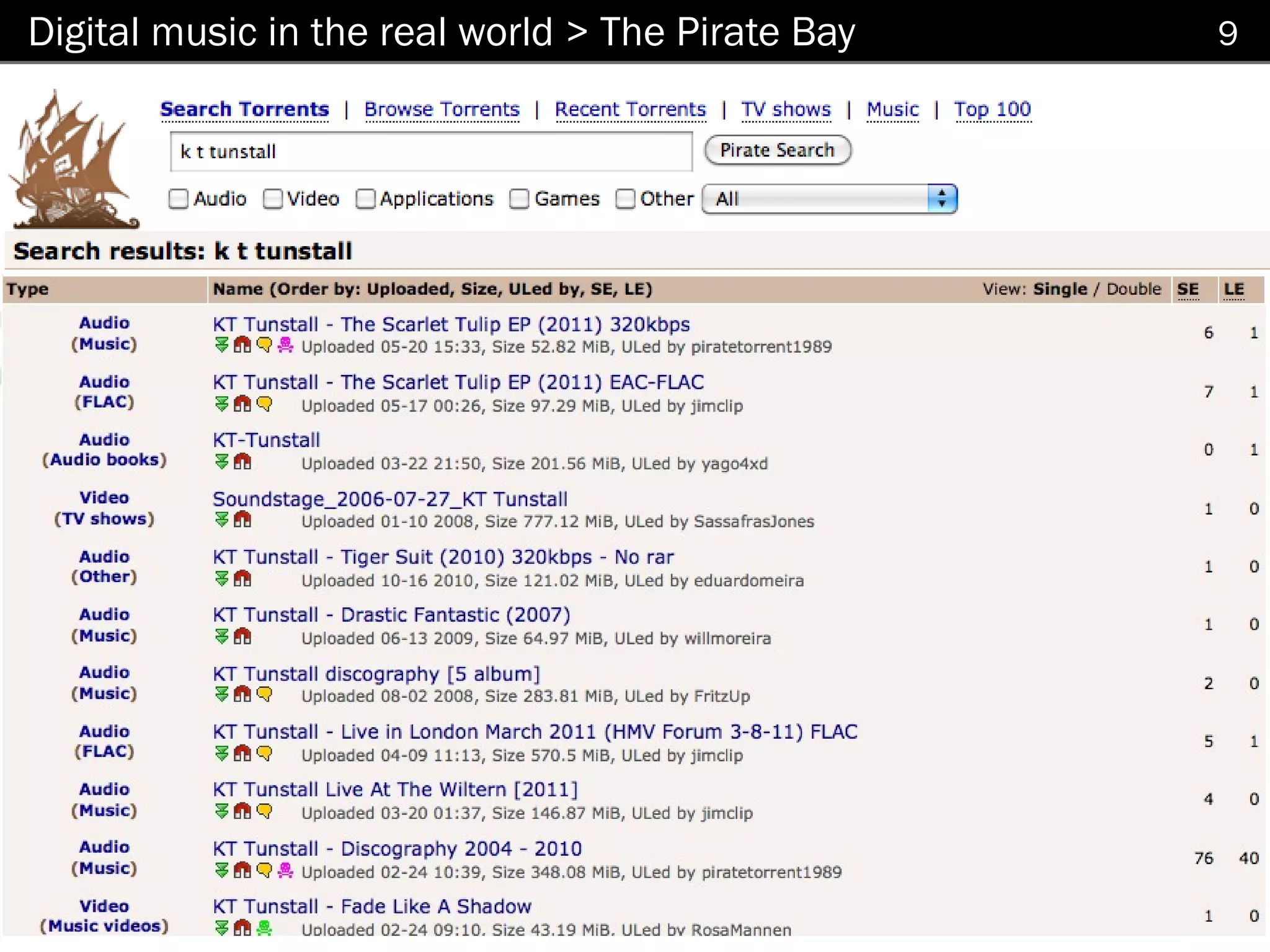
Task: Click magnet icon for Drastic Fantastic (2007)
Action: (242, 637)
